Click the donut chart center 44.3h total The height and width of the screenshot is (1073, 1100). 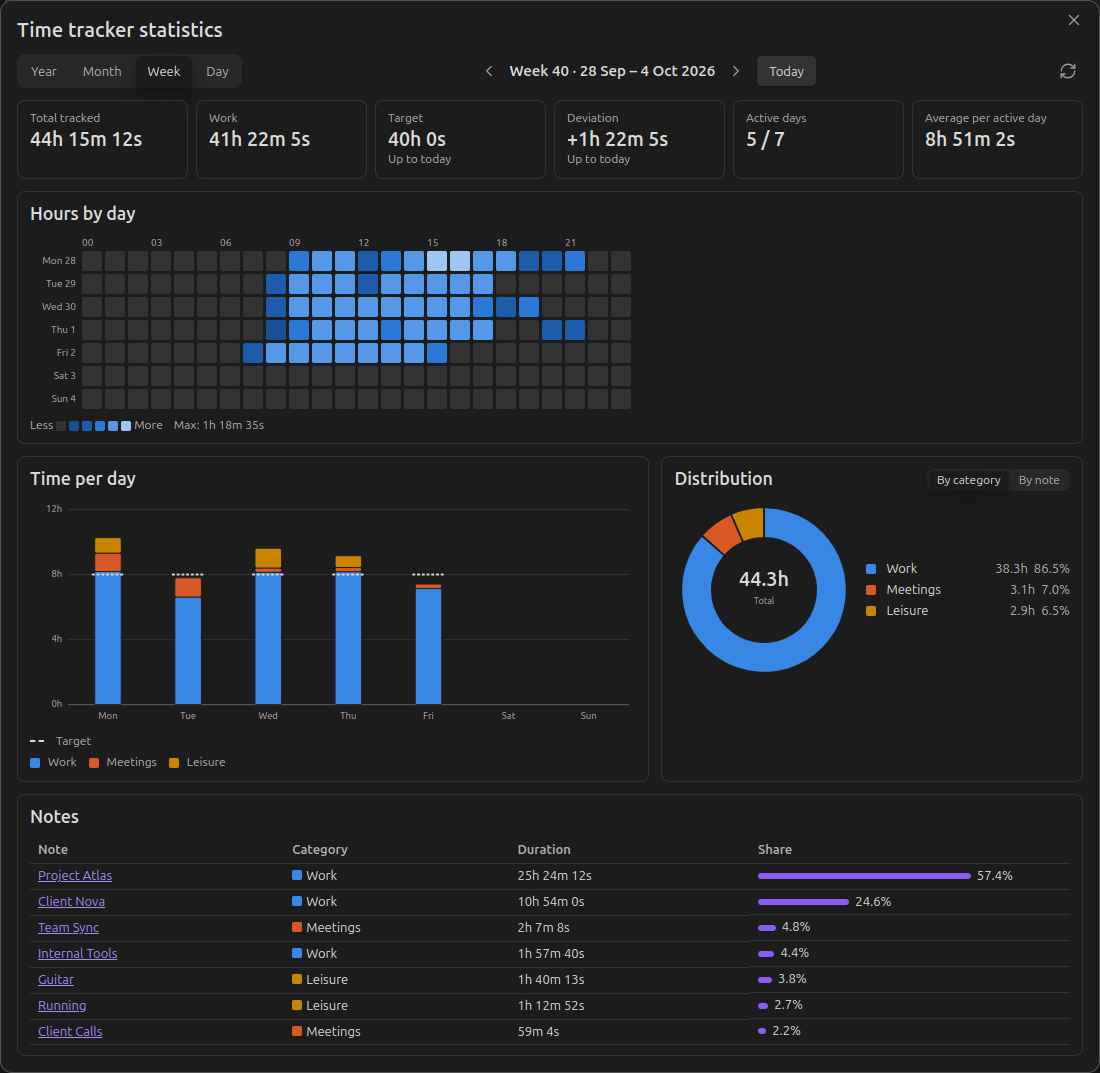(763, 587)
